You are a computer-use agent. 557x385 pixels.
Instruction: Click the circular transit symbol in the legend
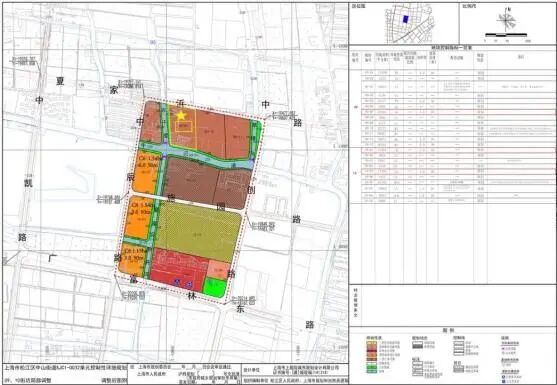[504, 377]
